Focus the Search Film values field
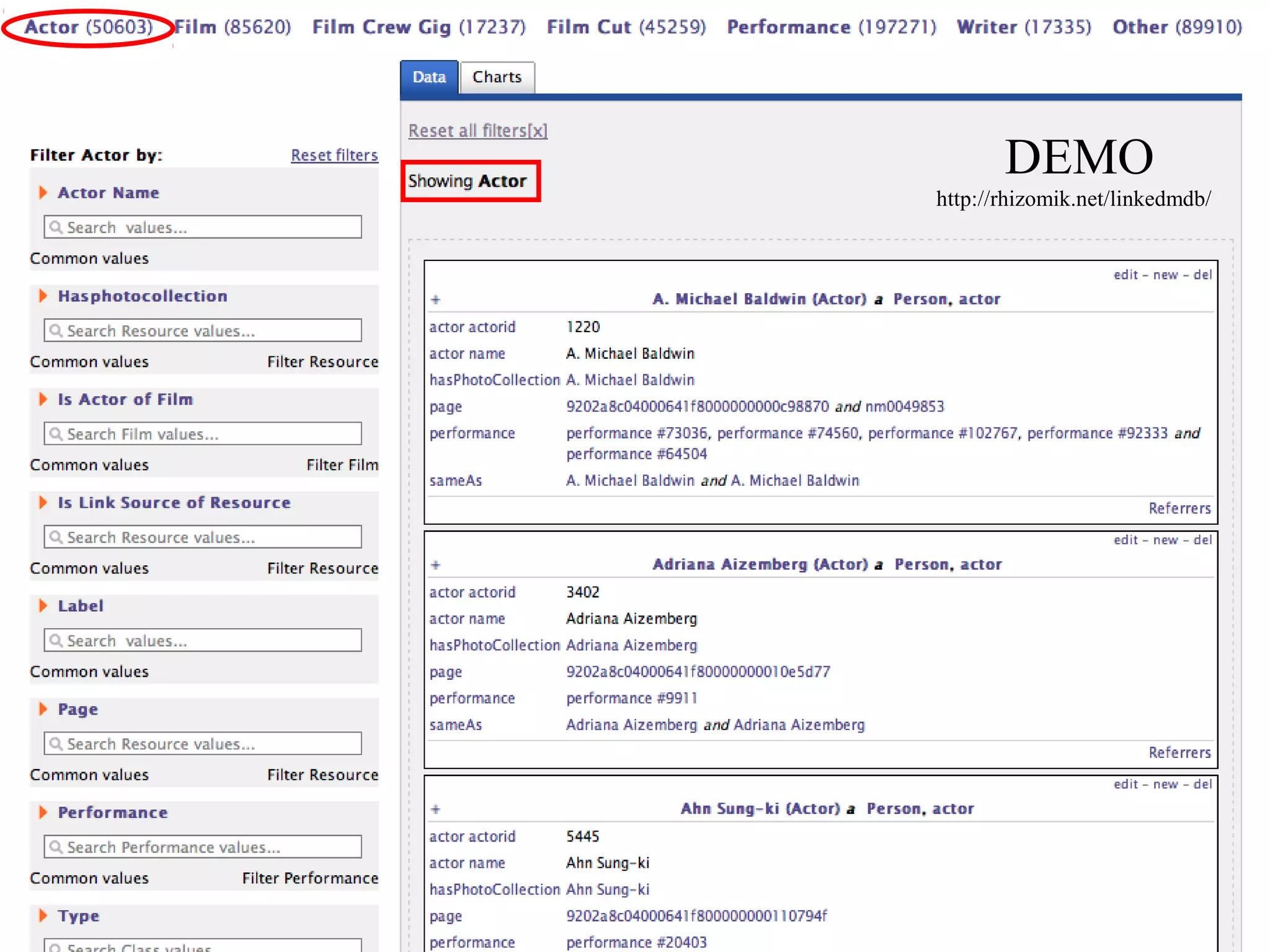 203,434
